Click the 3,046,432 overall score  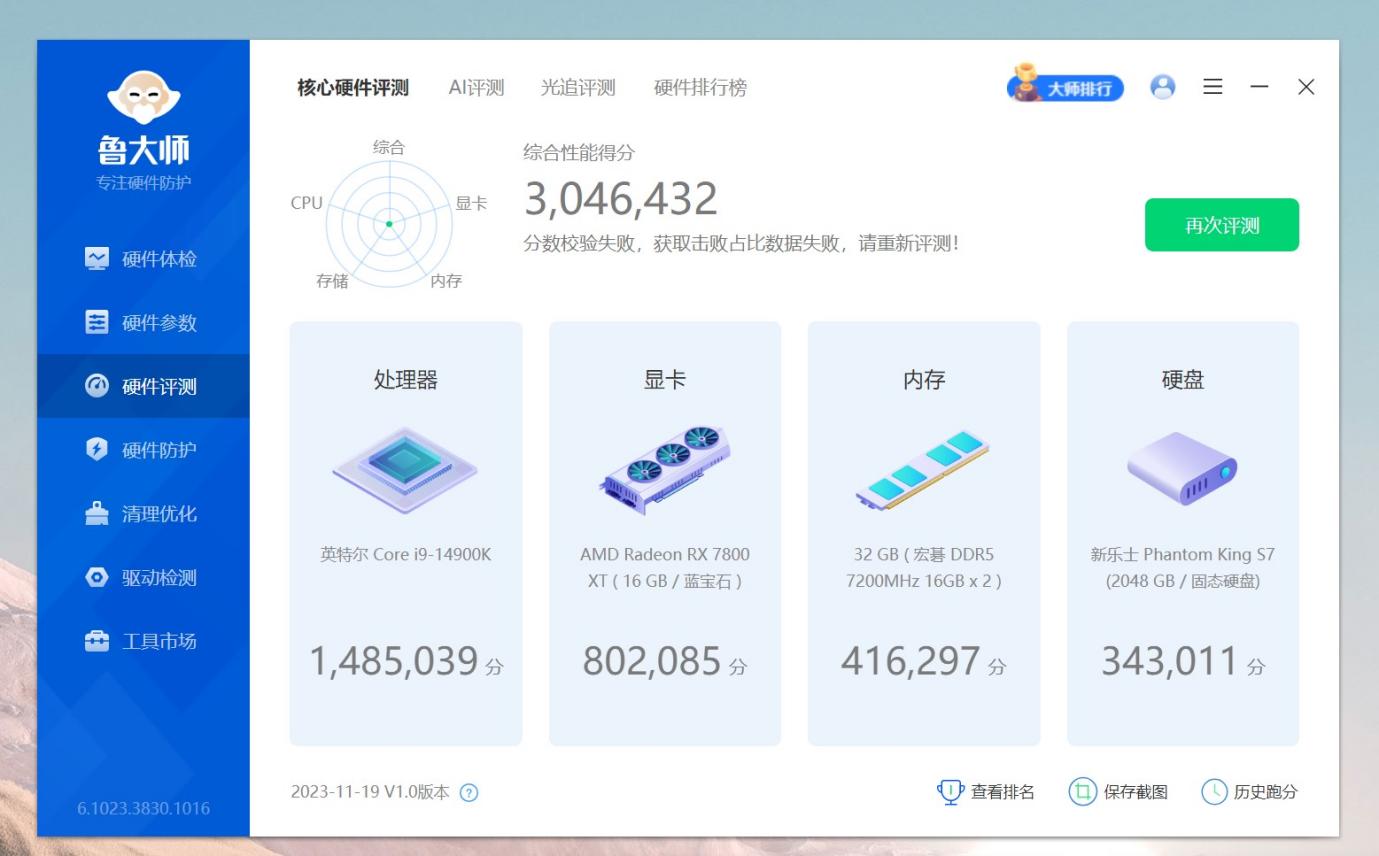(x=621, y=199)
